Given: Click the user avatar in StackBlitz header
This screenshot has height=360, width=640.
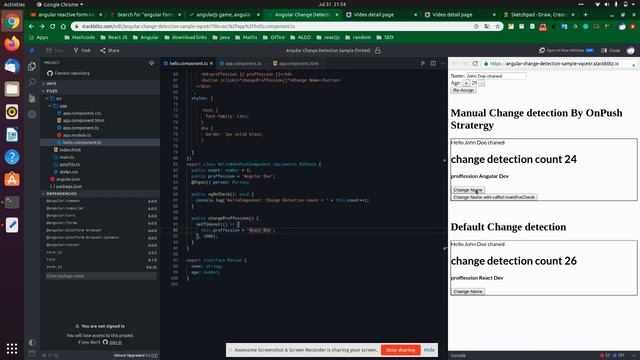Looking at the screenshot, I should click(631, 51).
